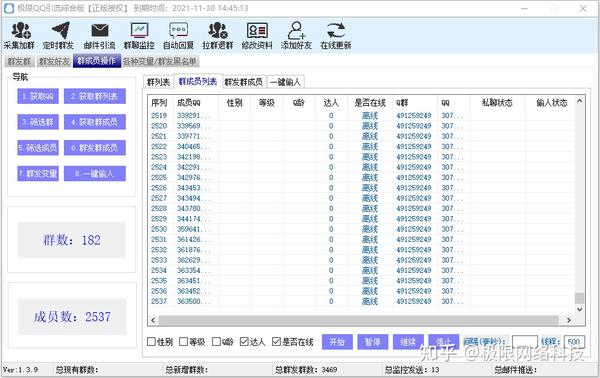
Task: Click the member list scroll-up arrow
Action: [x=579, y=101]
